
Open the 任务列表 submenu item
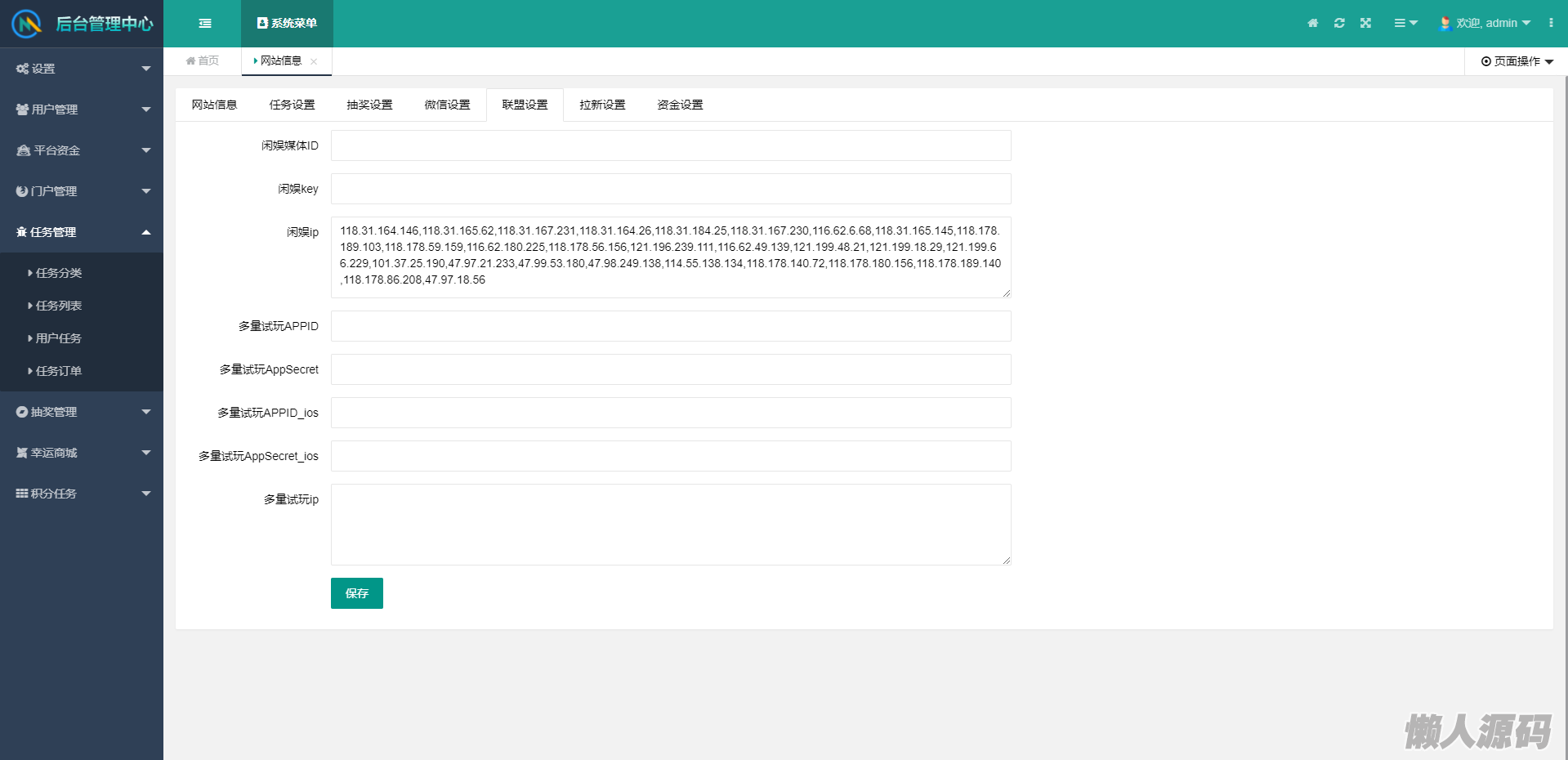pyautogui.click(x=82, y=306)
